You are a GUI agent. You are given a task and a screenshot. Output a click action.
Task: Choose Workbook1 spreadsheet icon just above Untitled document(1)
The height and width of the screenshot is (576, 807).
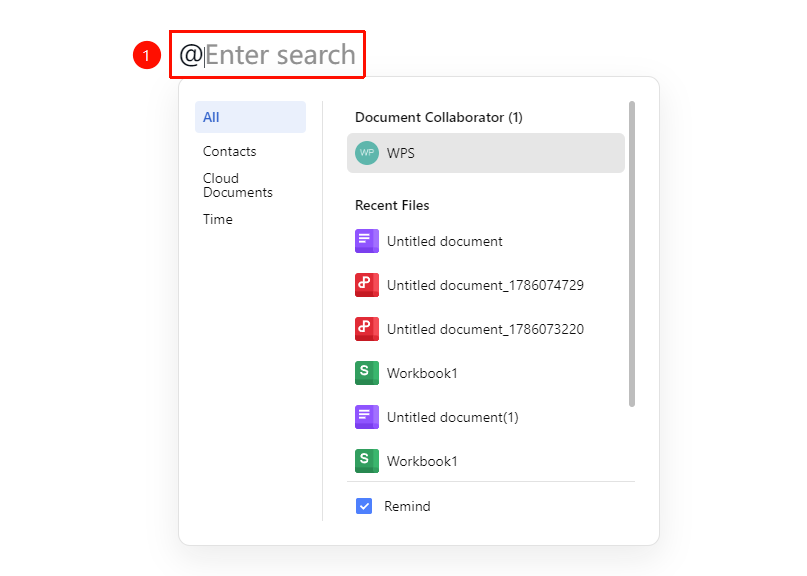tap(367, 373)
